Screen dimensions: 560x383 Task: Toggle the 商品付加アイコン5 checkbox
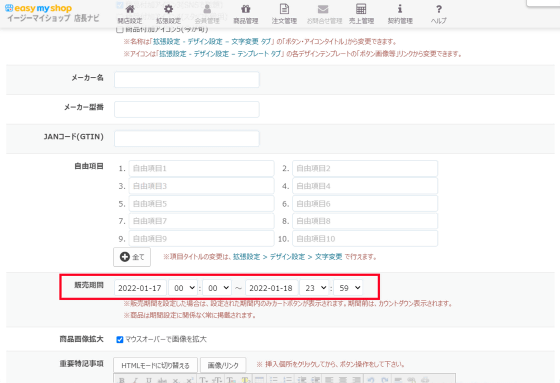[120, 29]
